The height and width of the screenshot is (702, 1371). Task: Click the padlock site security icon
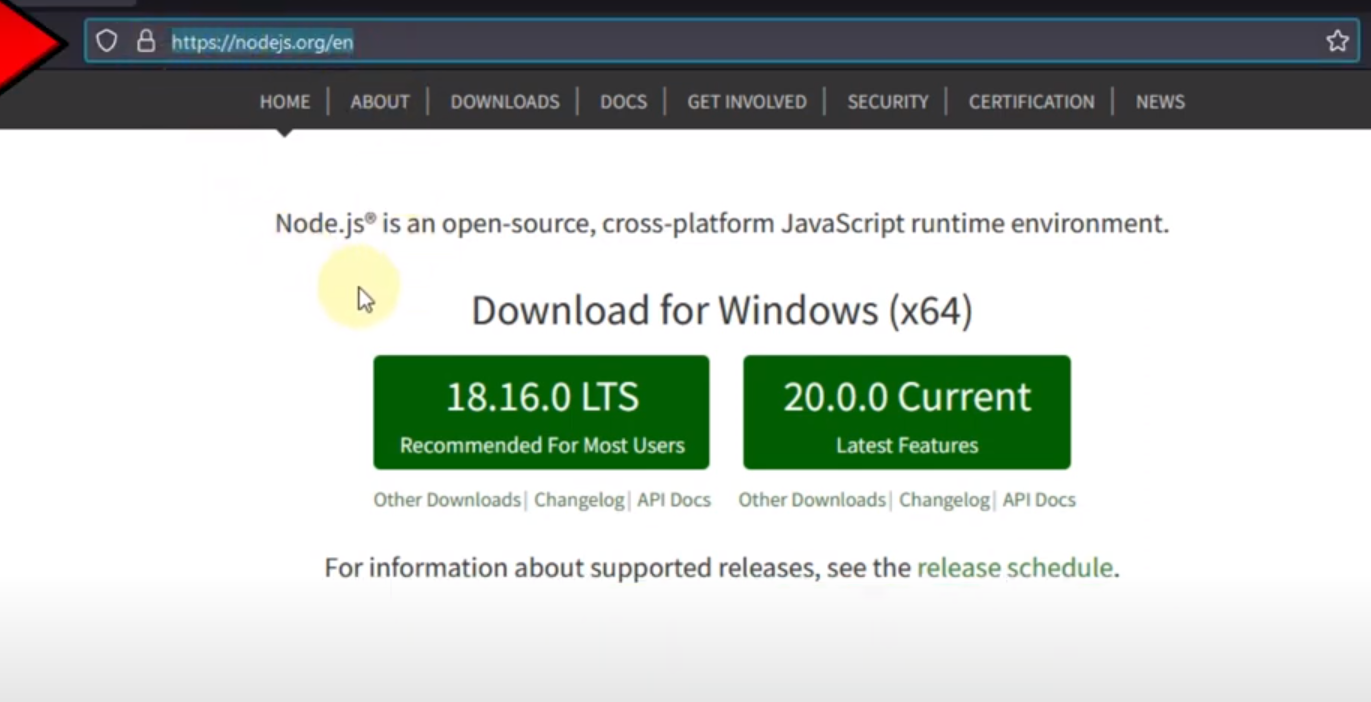(146, 41)
